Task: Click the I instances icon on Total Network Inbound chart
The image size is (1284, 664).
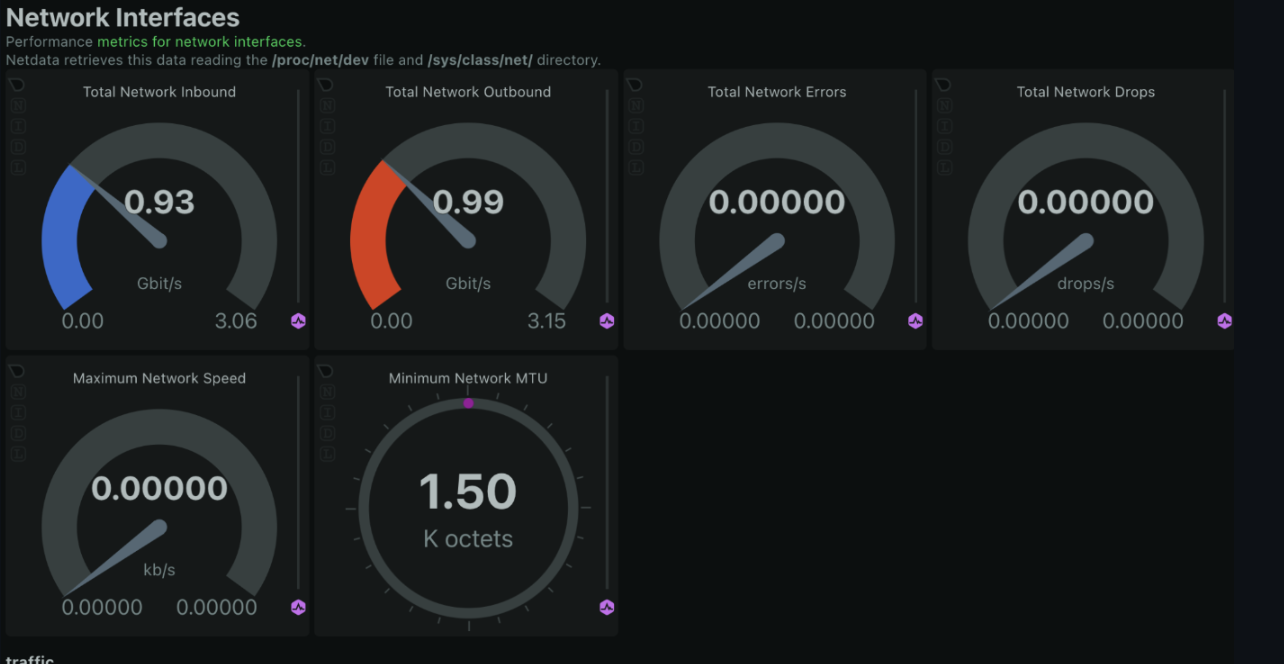Action: tap(16, 126)
